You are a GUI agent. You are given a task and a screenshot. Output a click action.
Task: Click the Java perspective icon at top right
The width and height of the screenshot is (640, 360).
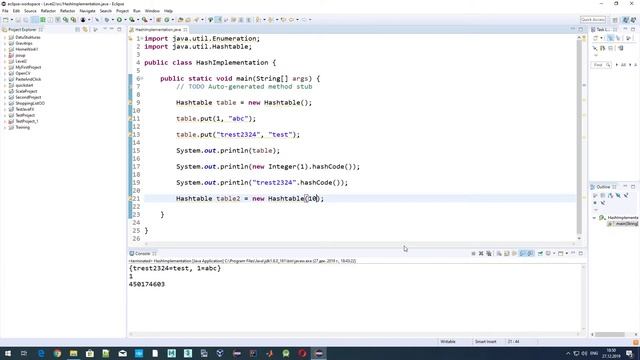(x=626, y=20)
